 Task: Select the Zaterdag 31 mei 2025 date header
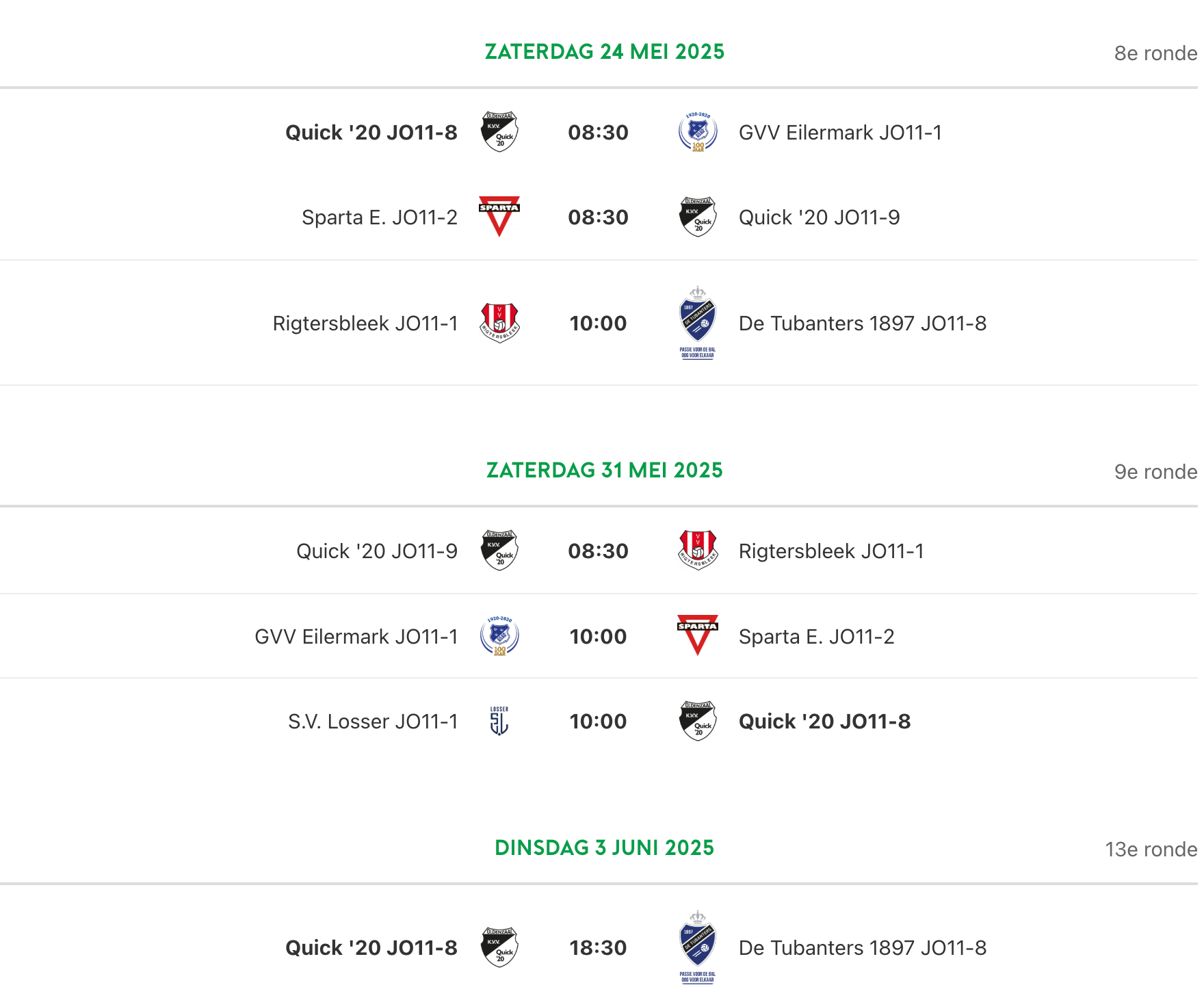click(x=605, y=471)
